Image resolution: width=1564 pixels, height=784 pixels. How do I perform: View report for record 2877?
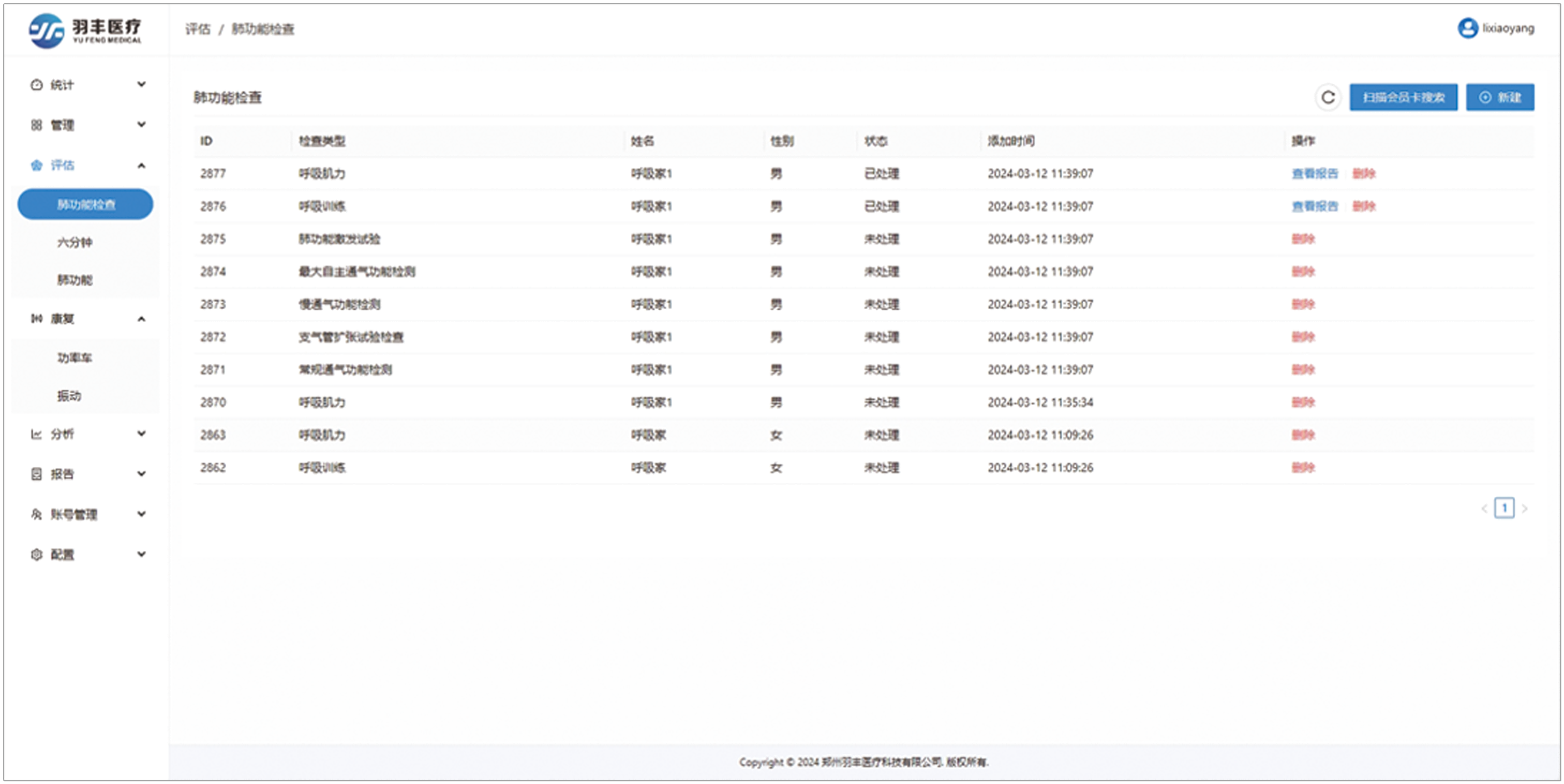click(1314, 174)
